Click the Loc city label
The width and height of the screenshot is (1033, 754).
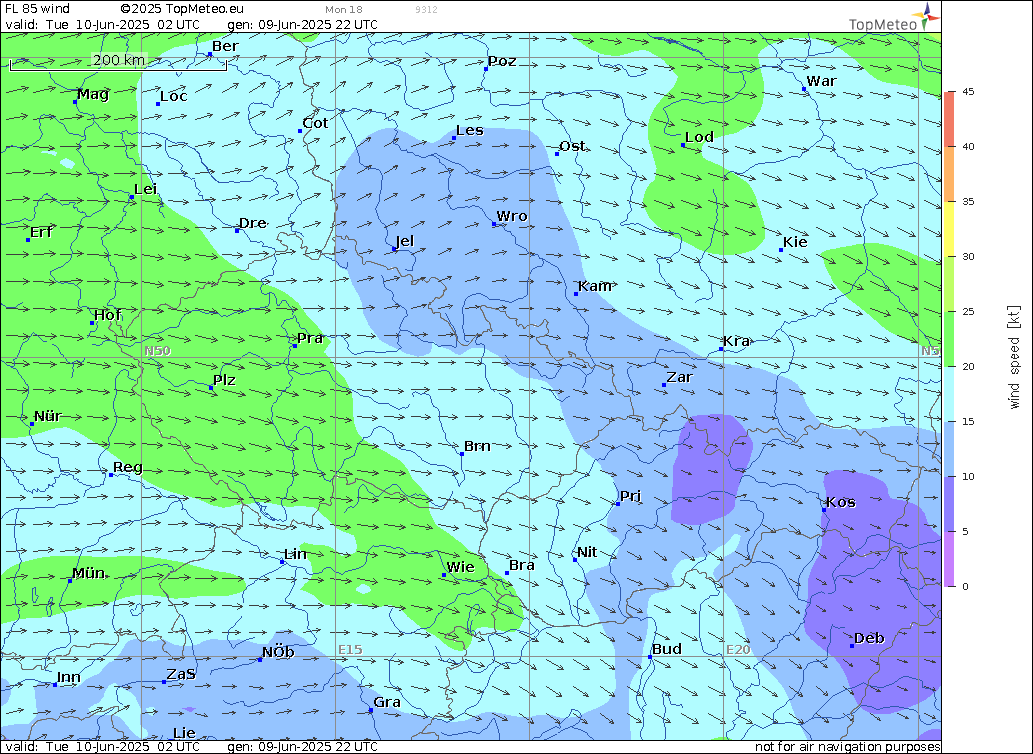click(174, 96)
